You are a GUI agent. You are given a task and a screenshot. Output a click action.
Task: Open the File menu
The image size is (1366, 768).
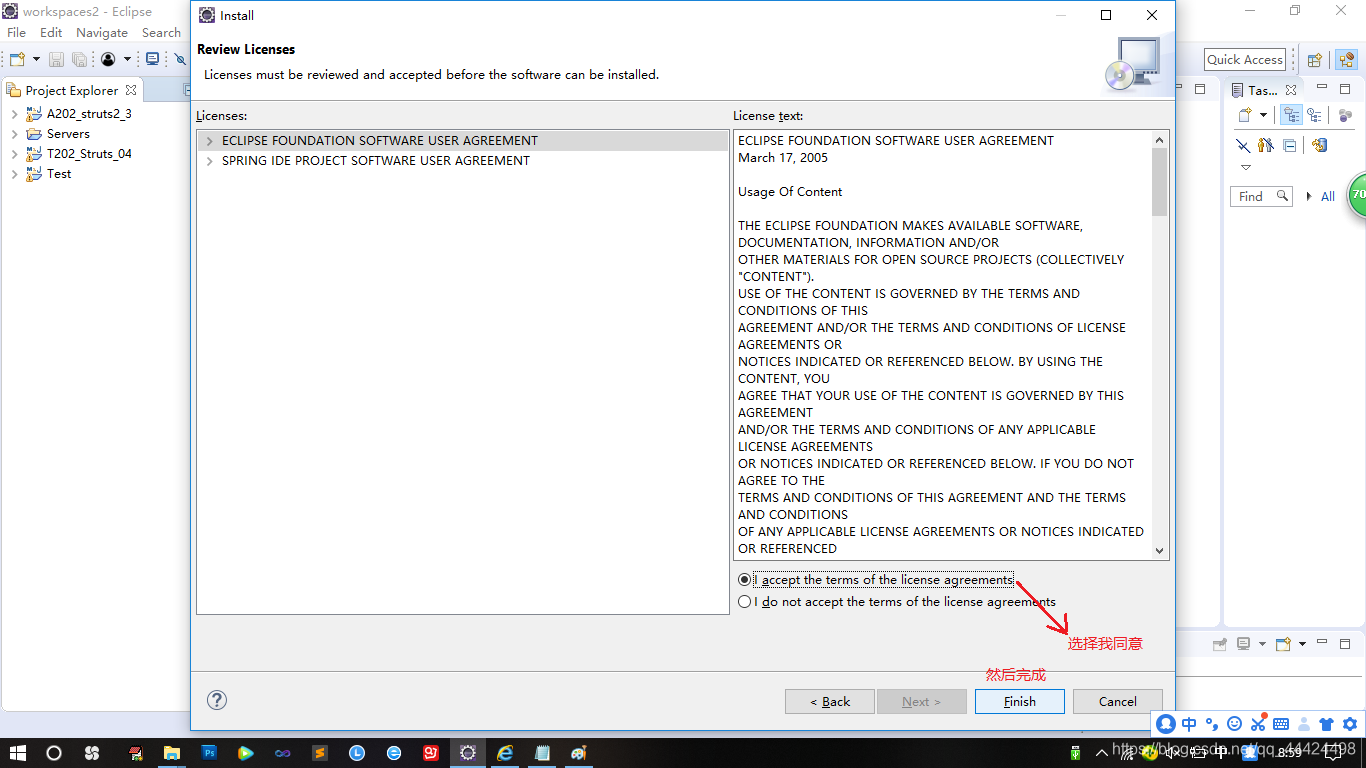(x=16, y=33)
